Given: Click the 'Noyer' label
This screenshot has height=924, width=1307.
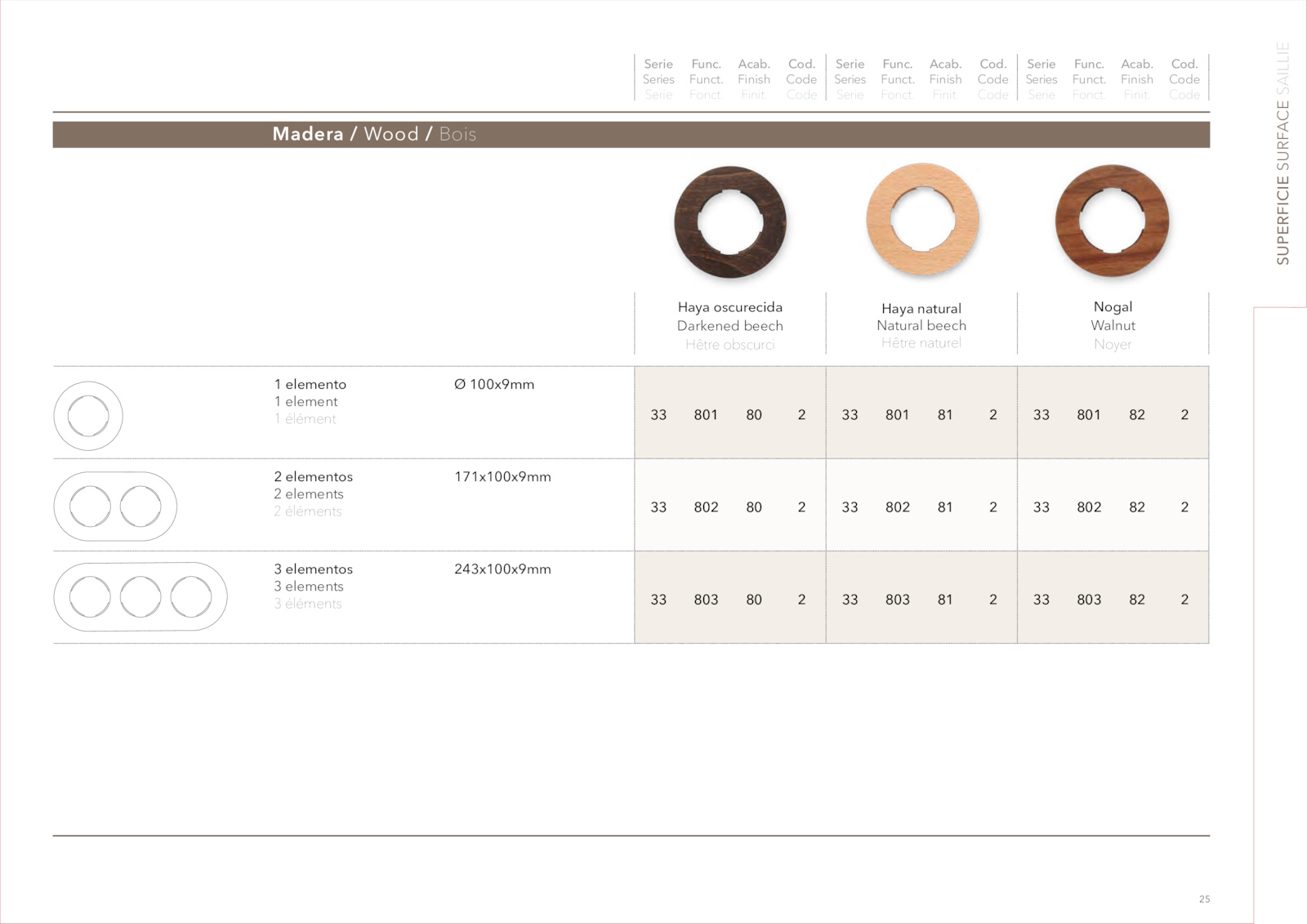Looking at the screenshot, I should 1113,344.
